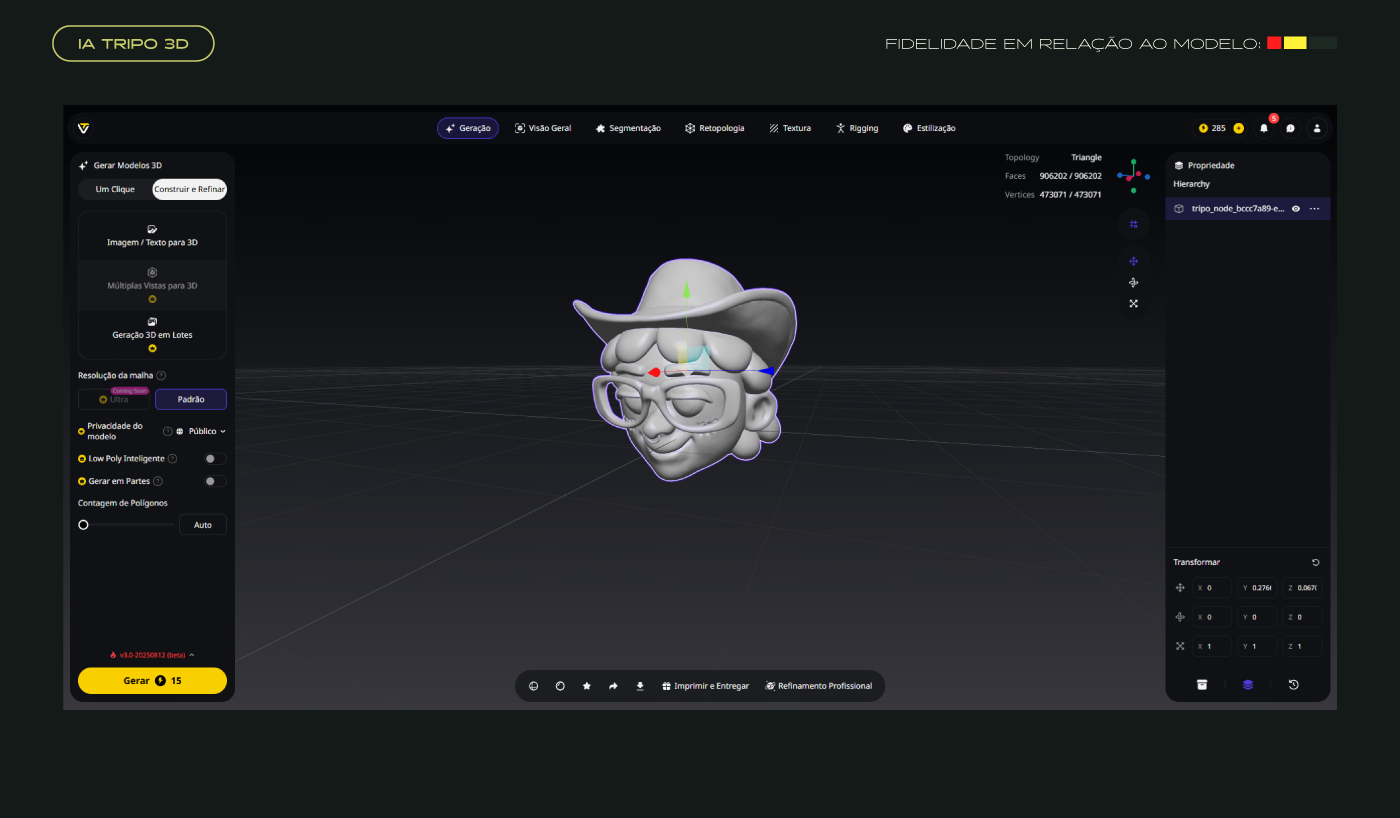Expand the v3.0-20250812 version selector
The height and width of the screenshot is (818, 1400).
click(152, 655)
